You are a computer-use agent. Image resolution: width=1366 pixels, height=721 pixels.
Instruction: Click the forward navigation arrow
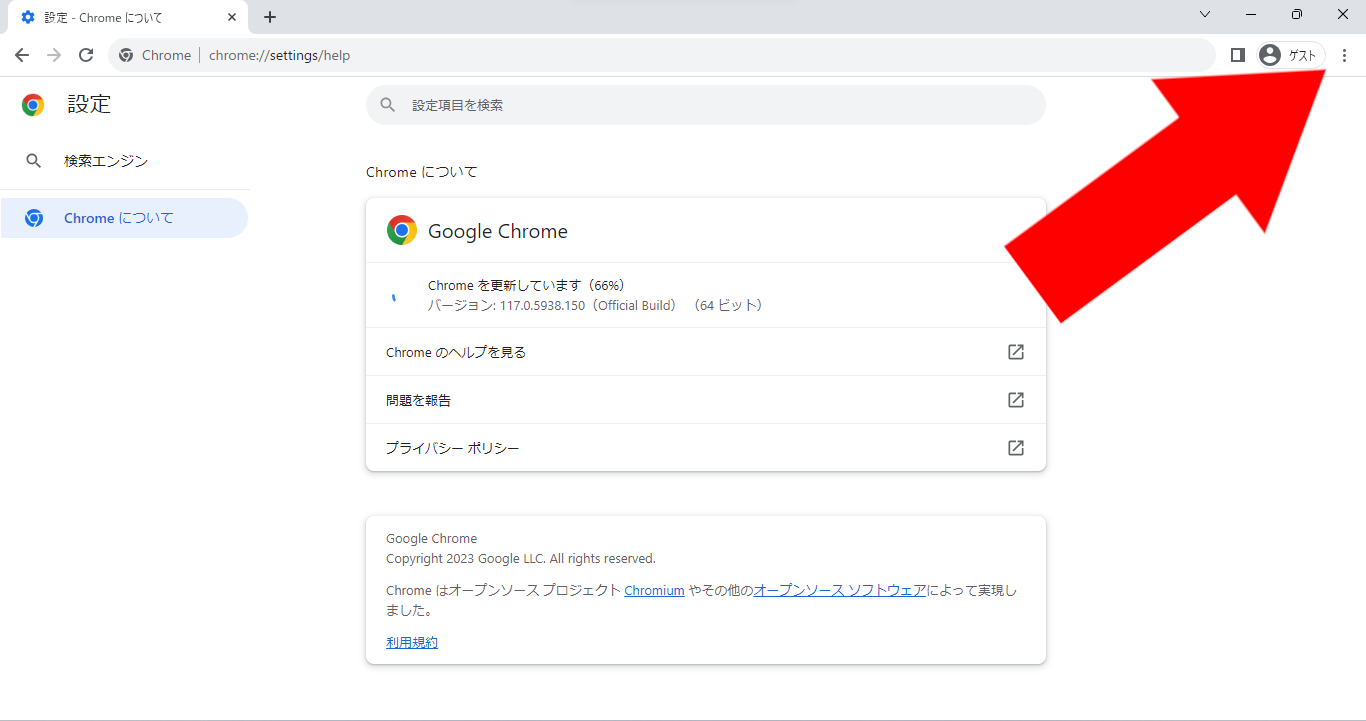pos(54,55)
